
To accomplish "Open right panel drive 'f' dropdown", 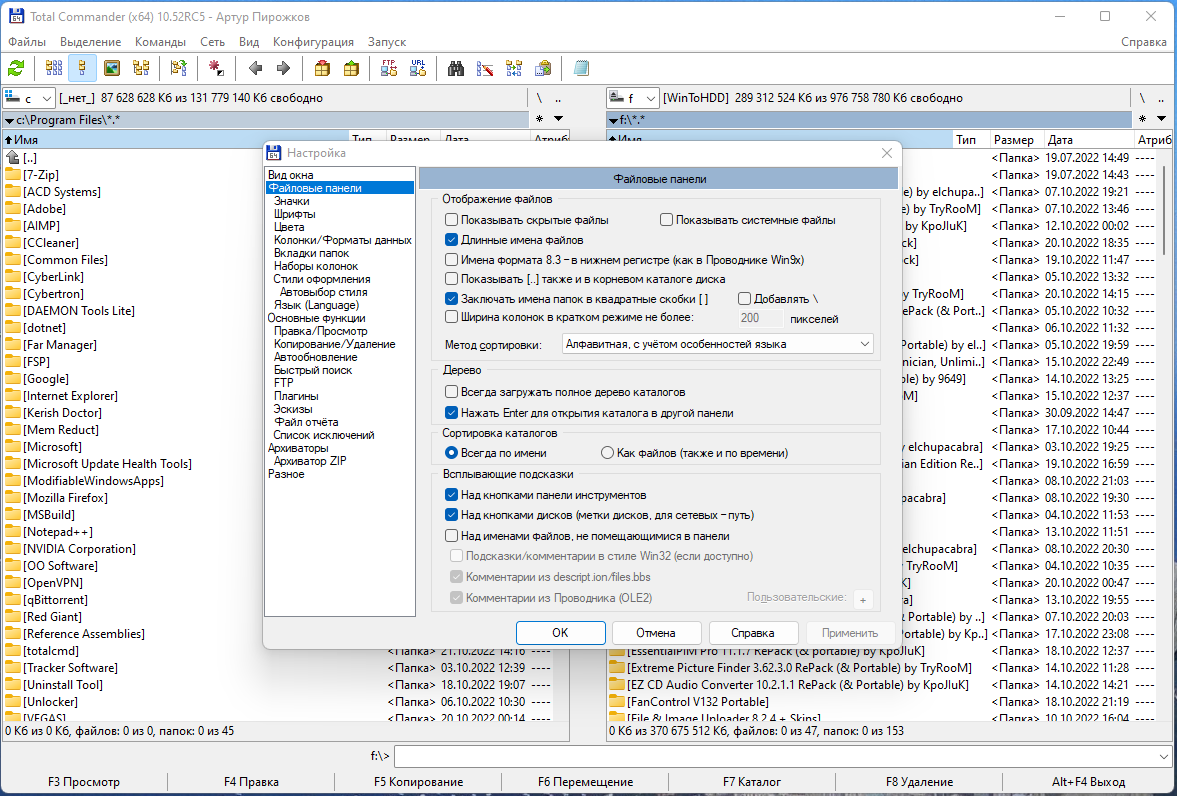I will pos(633,98).
